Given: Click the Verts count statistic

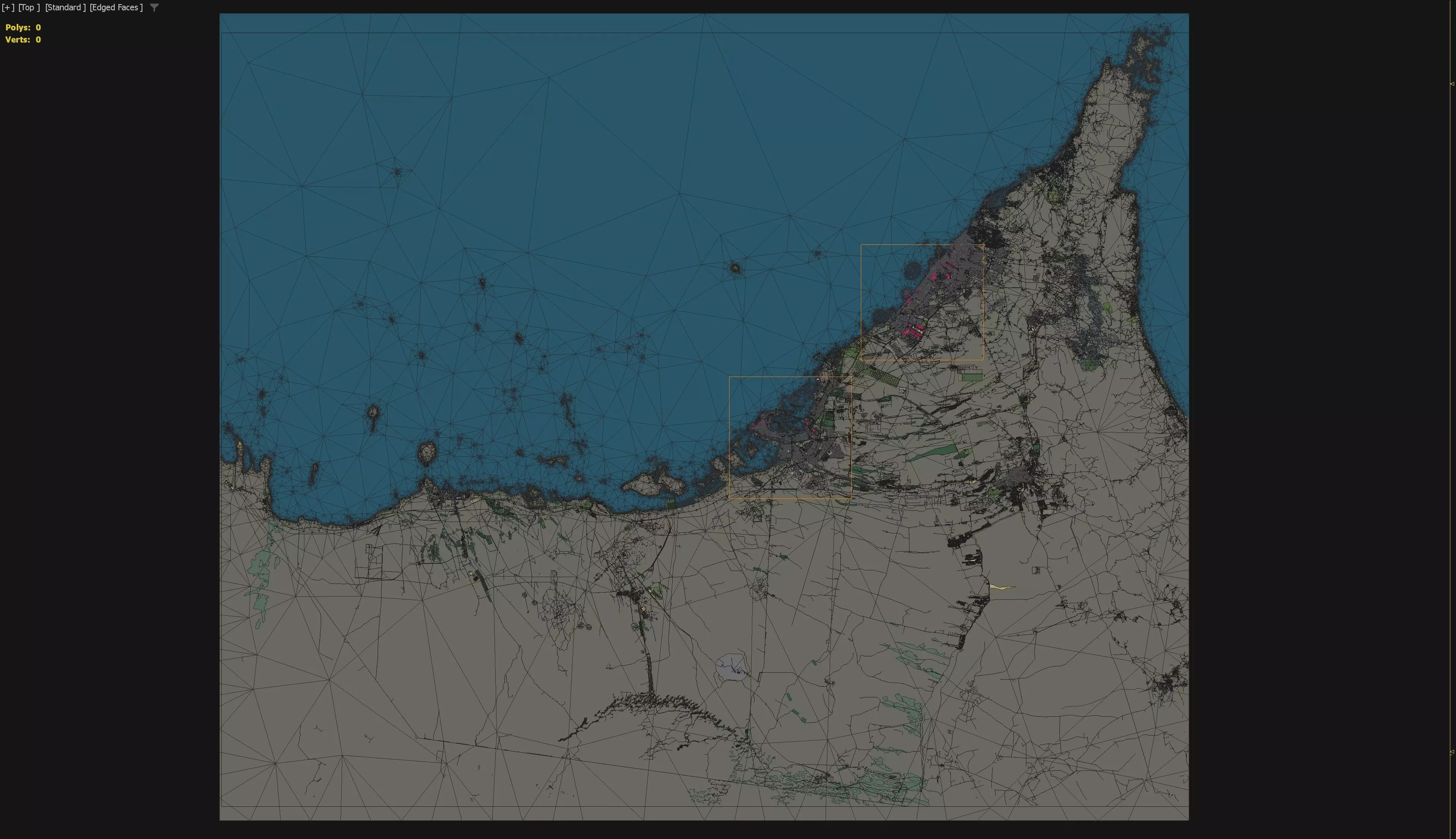Looking at the screenshot, I should pyautogui.click(x=23, y=40).
